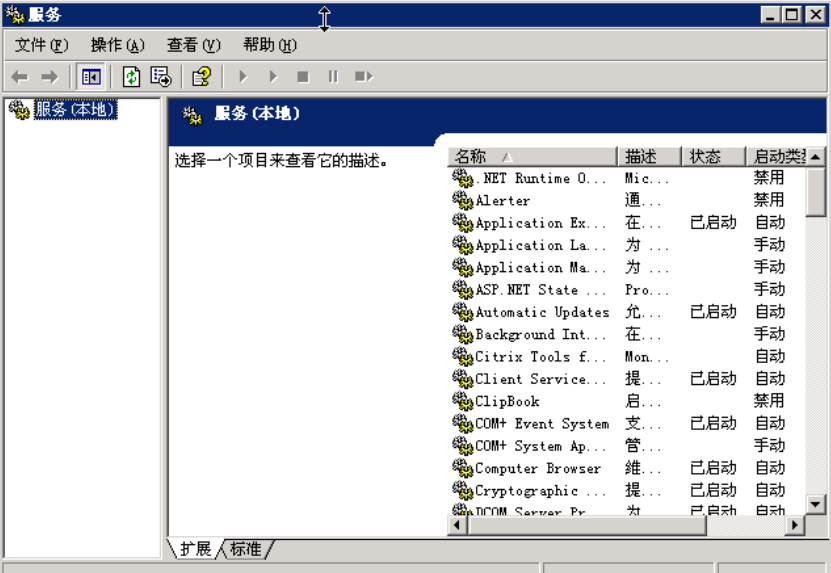Click the gear icon of ClipBook service
The height and width of the screenshot is (573, 831).
pos(462,401)
